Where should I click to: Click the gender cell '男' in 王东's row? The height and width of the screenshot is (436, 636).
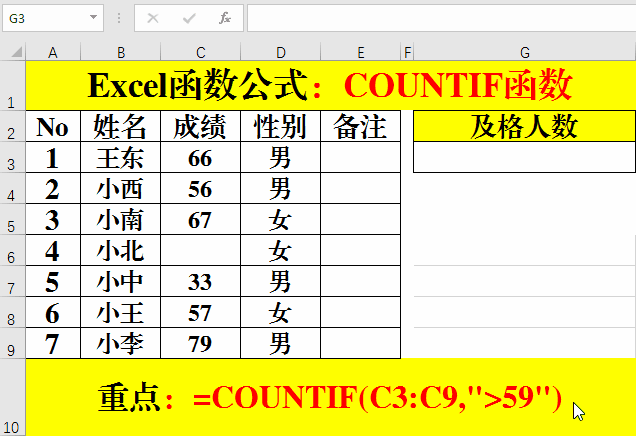pos(280,157)
